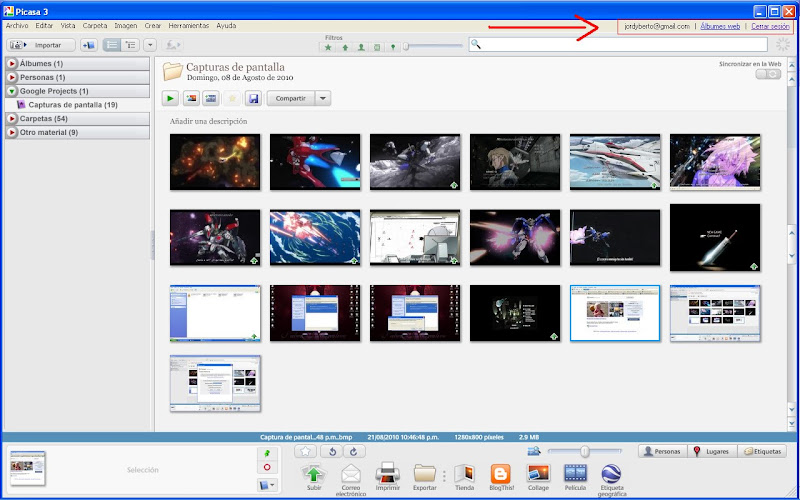Click Añadir una descripción text

point(208,121)
